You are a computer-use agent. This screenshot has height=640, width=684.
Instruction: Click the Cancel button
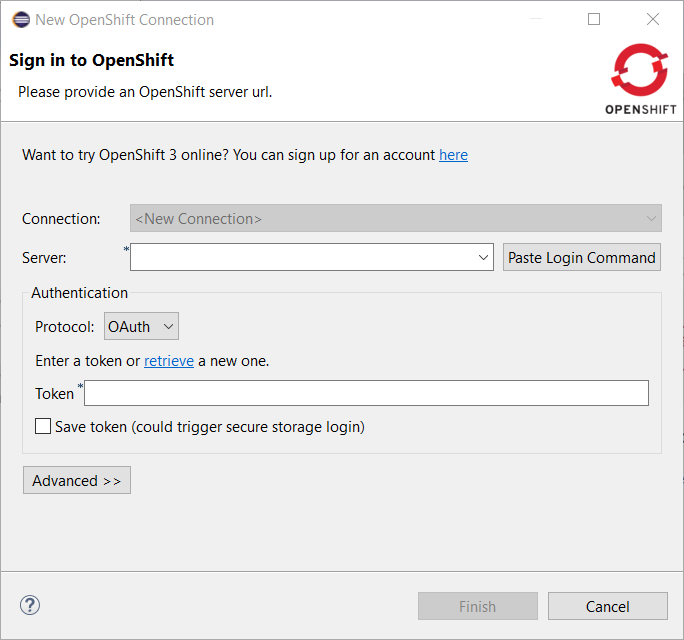(x=607, y=606)
